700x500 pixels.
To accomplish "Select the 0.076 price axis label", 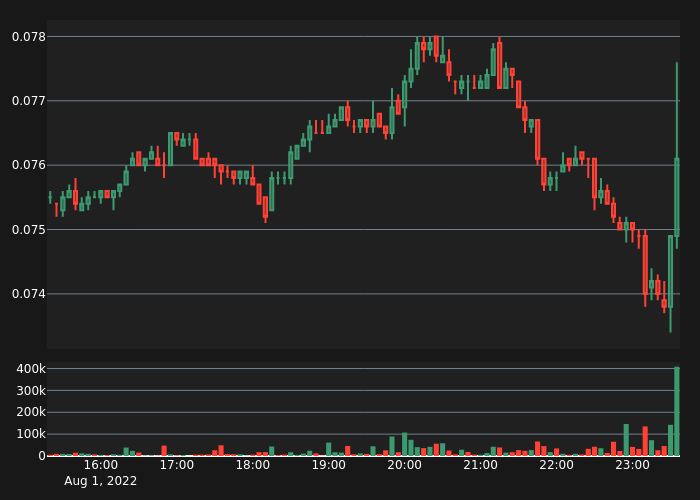I will click(29, 165).
